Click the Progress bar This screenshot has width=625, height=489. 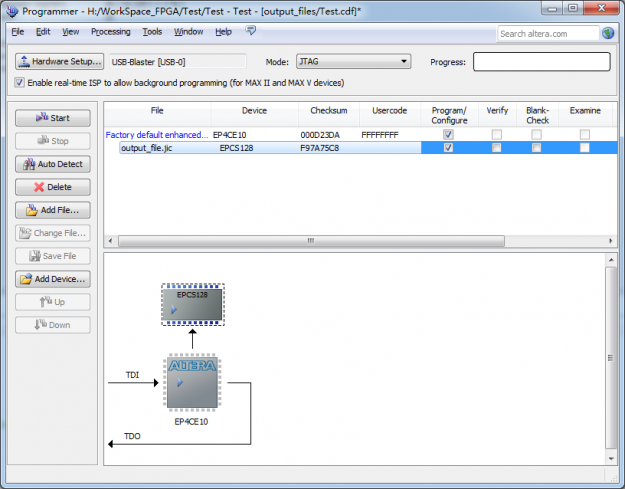[541, 62]
